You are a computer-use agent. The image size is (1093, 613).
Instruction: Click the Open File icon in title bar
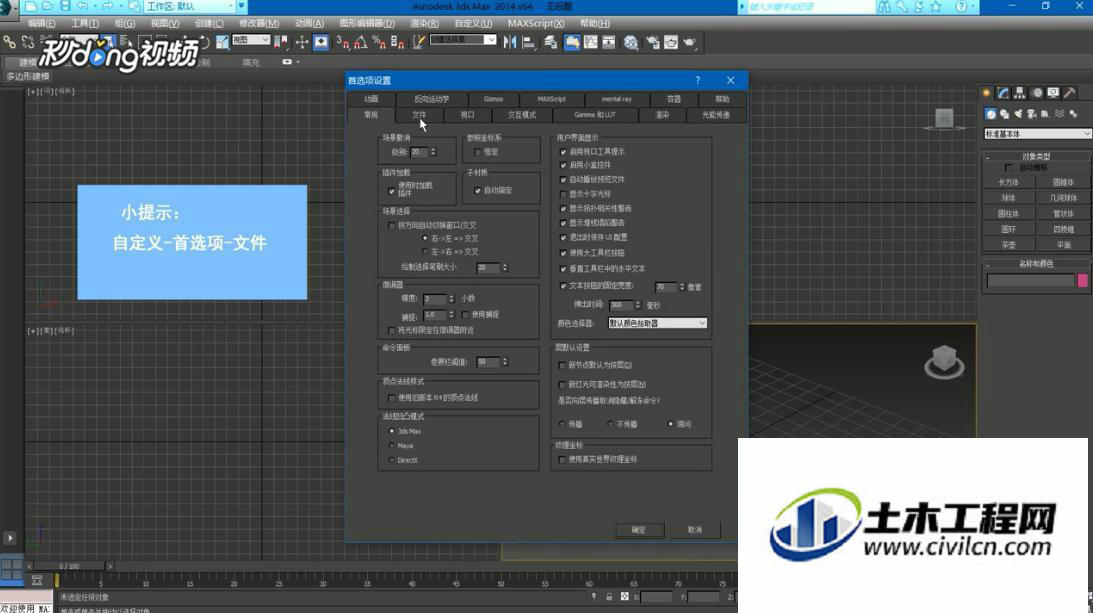point(47,6)
